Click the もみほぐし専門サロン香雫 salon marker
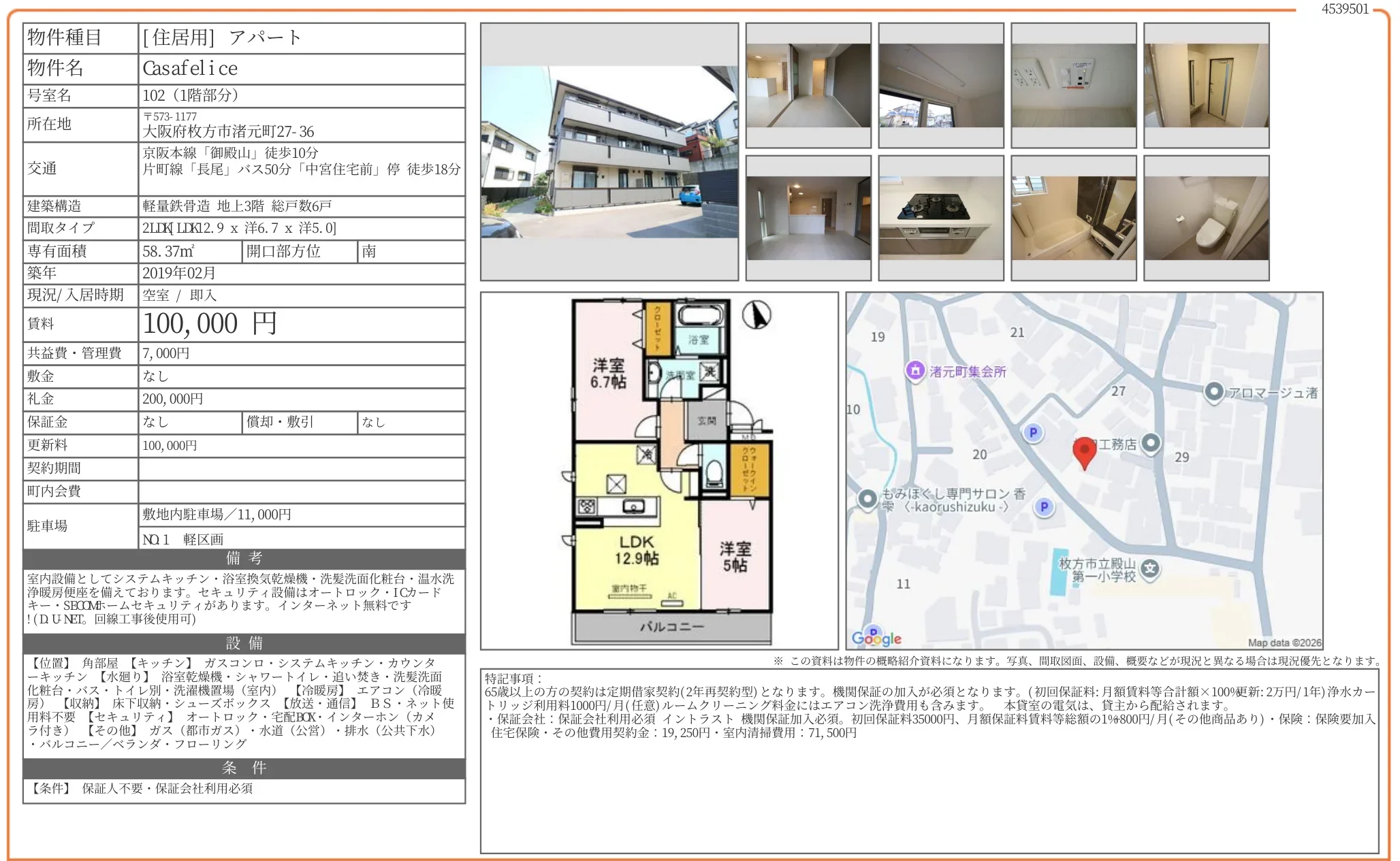Screen dimensions: 1400x861 867,498
